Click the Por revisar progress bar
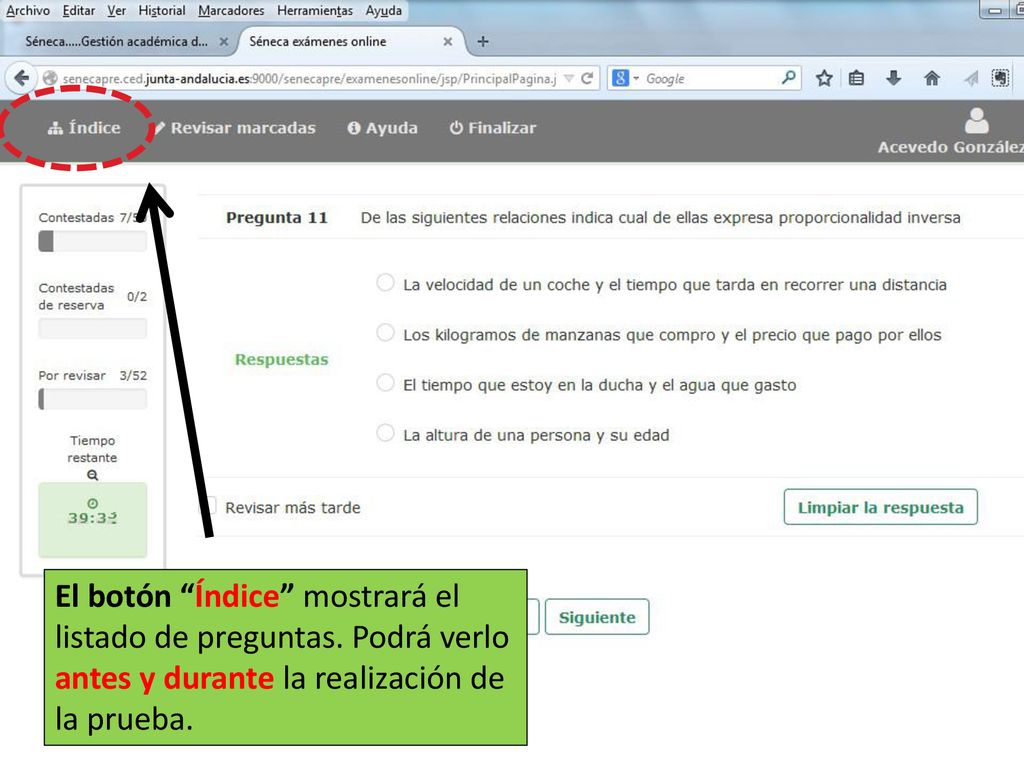This screenshot has height=768, width=1024. pos(92,399)
